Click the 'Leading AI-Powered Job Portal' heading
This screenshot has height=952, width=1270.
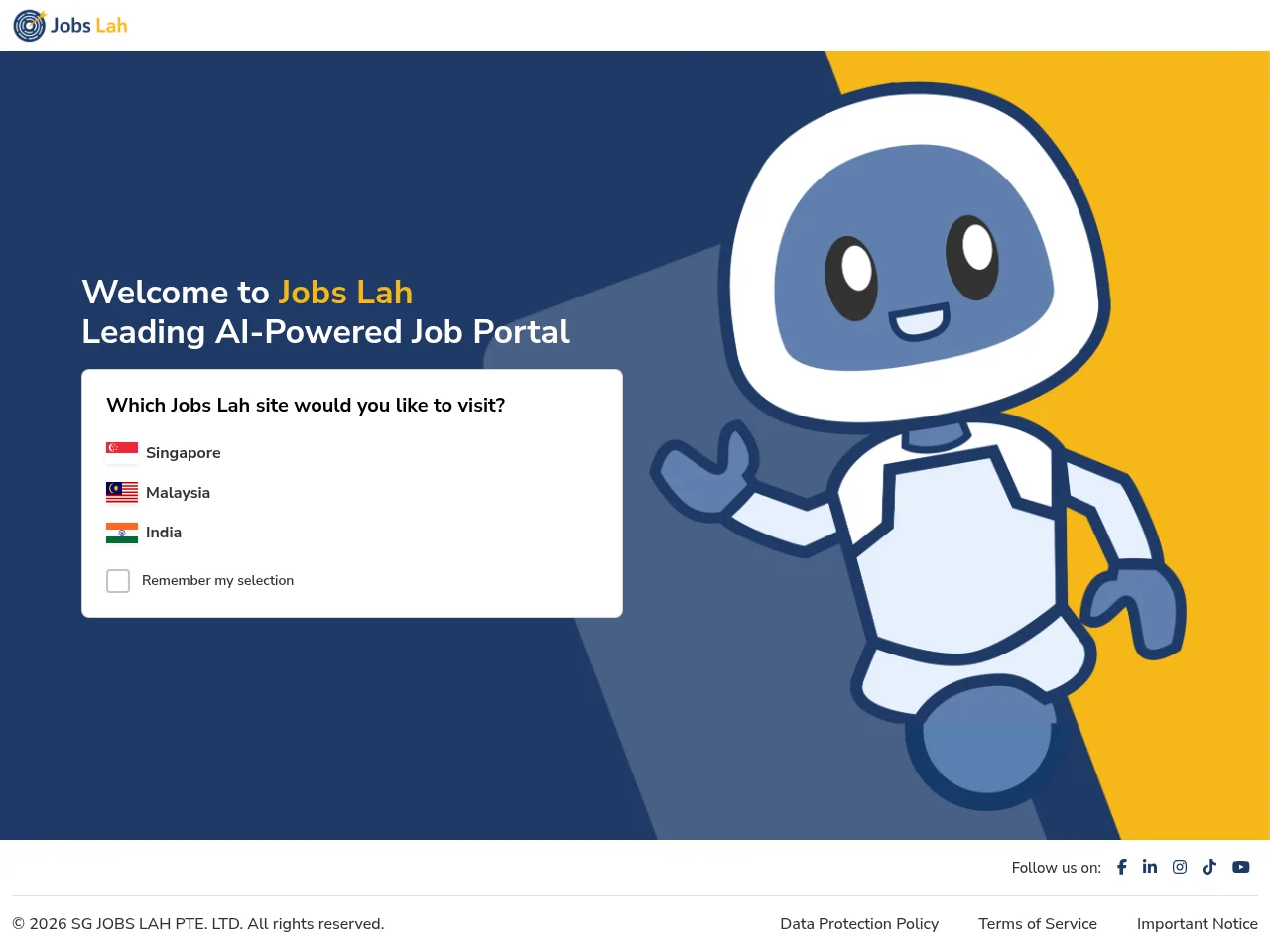(325, 332)
